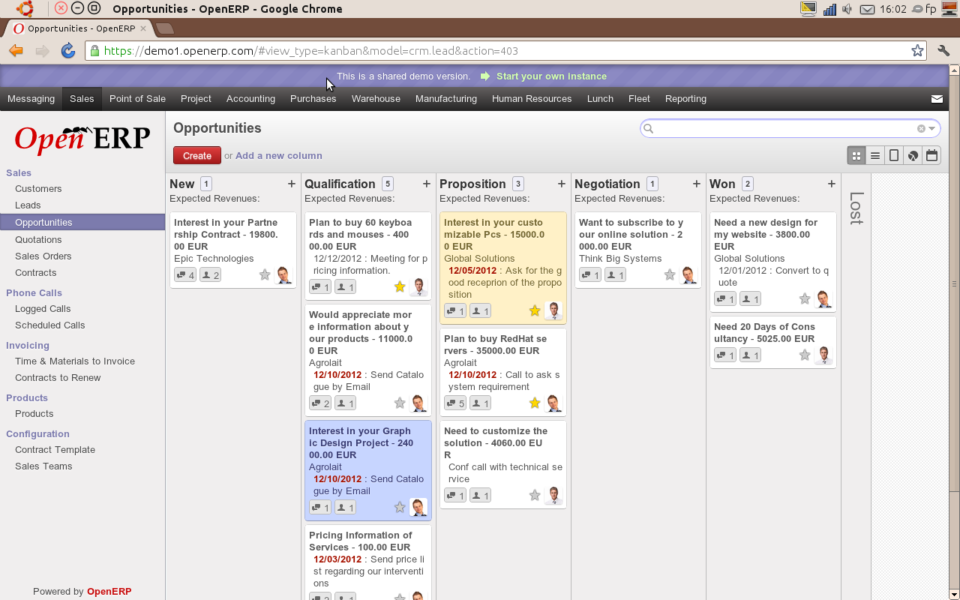Click the Chrome address bar URL
The image size is (960, 600).
(x=311, y=51)
